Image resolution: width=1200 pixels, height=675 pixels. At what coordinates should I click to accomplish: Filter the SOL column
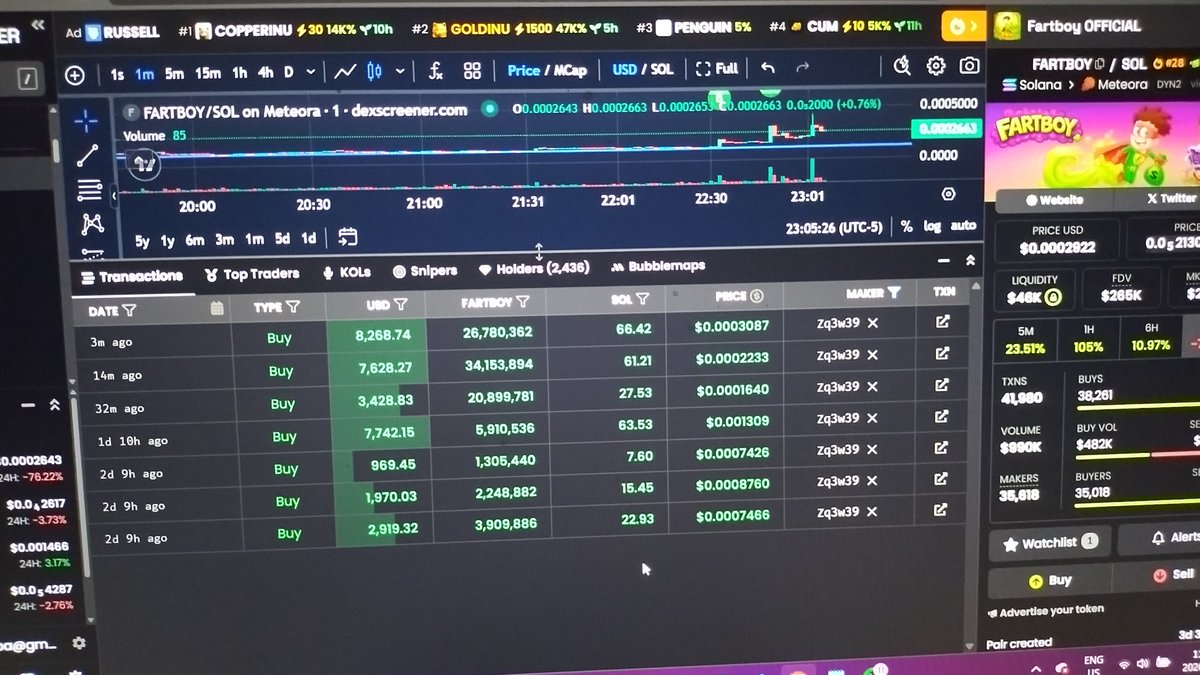pyautogui.click(x=643, y=298)
